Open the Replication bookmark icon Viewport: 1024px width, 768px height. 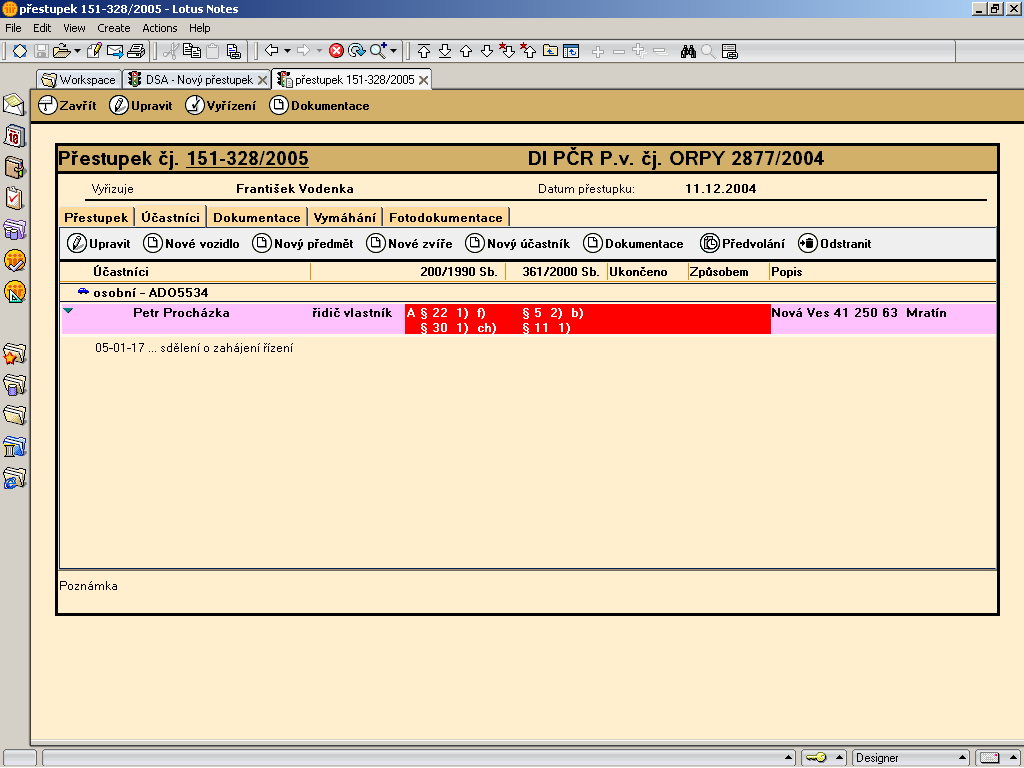coord(14,229)
